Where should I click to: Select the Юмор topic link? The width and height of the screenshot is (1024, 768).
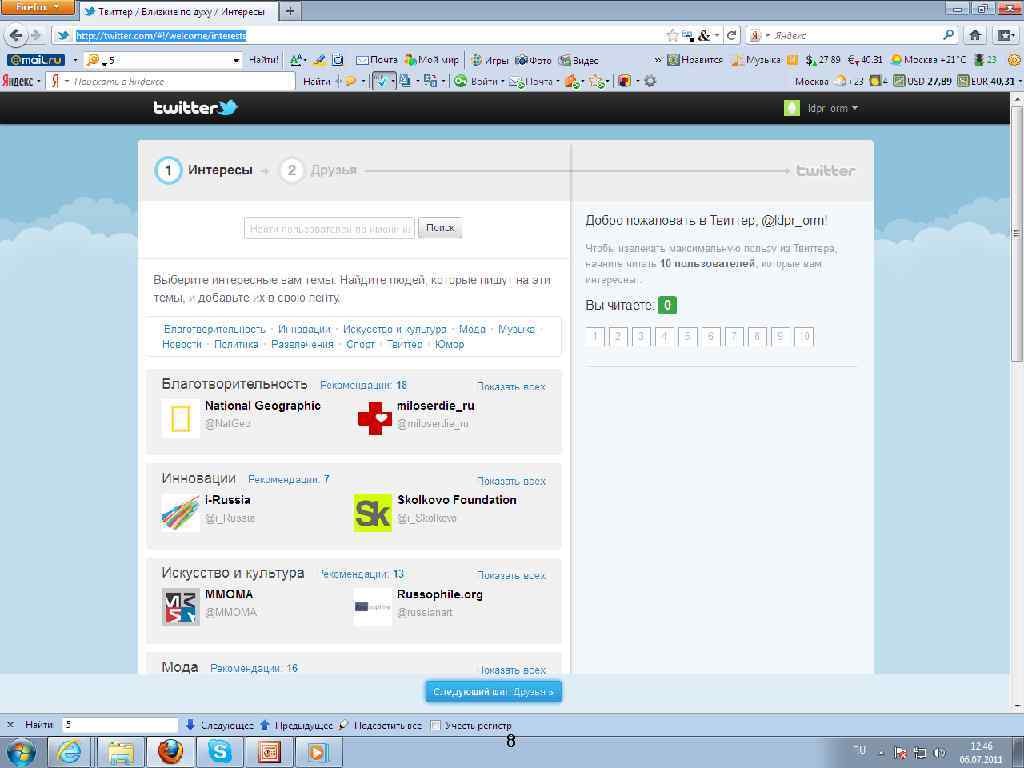click(449, 344)
